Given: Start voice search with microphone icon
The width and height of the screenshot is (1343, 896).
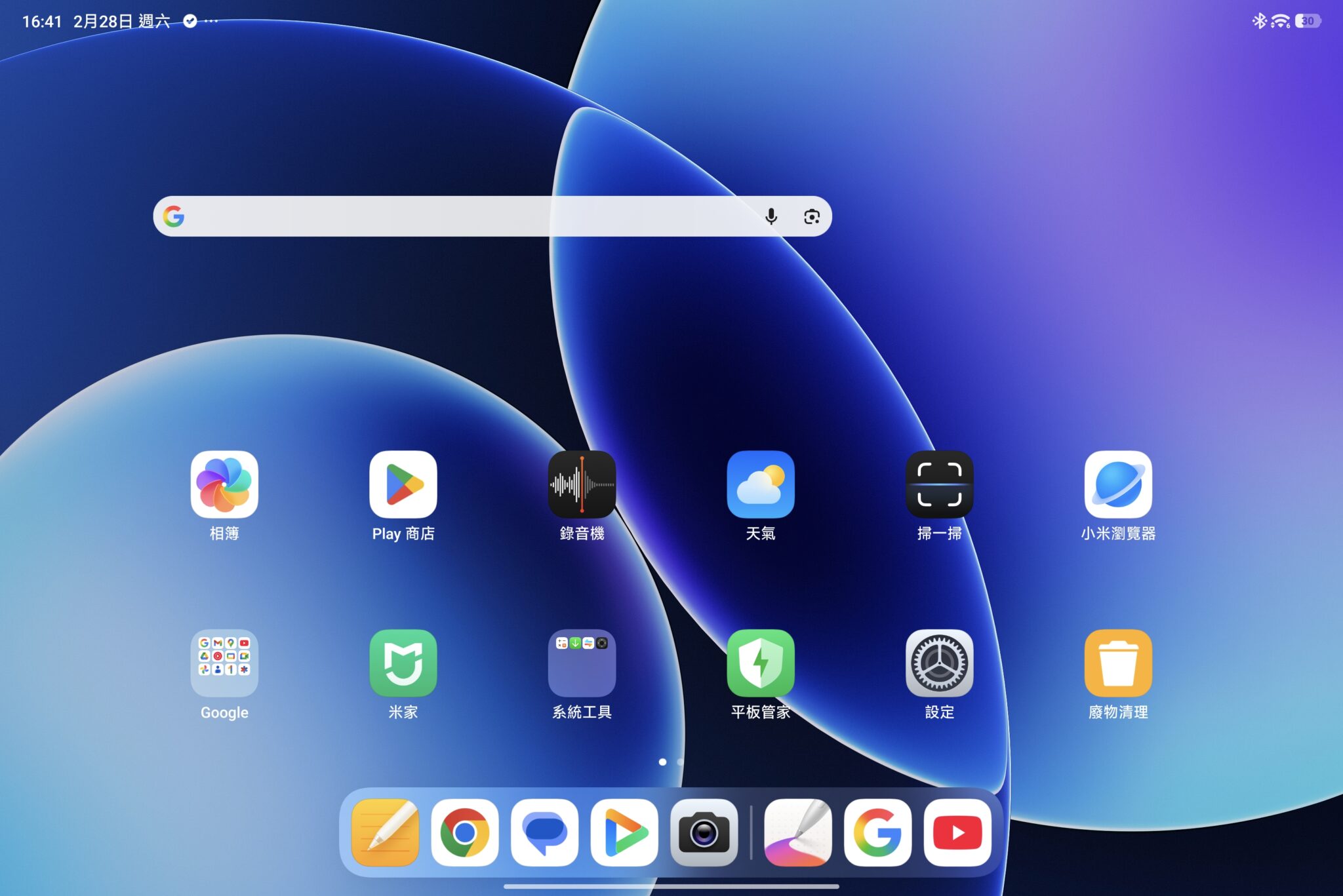Looking at the screenshot, I should point(771,216).
